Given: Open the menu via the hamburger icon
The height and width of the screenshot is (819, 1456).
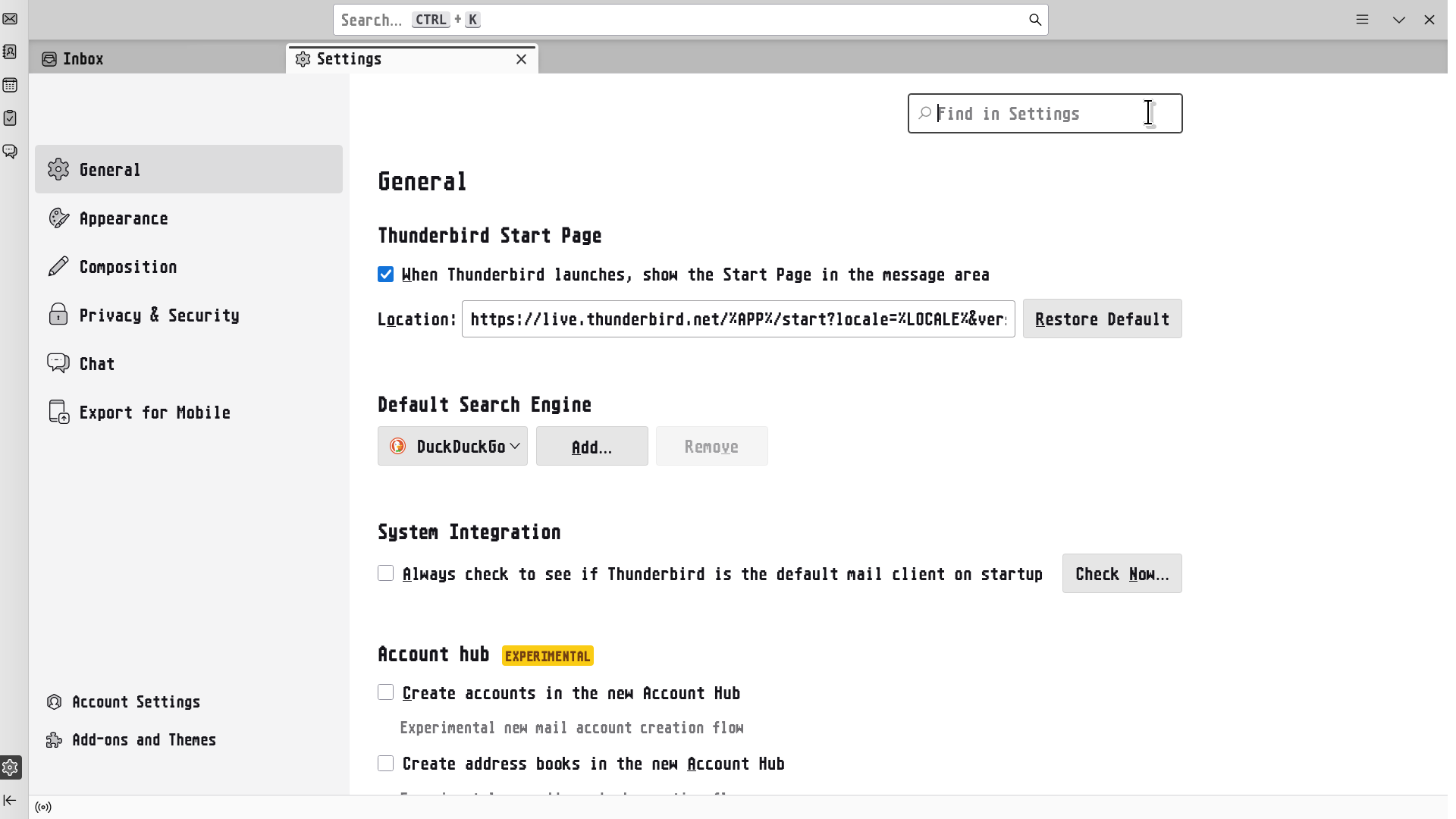Looking at the screenshot, I should click(x=1363, y=19).
